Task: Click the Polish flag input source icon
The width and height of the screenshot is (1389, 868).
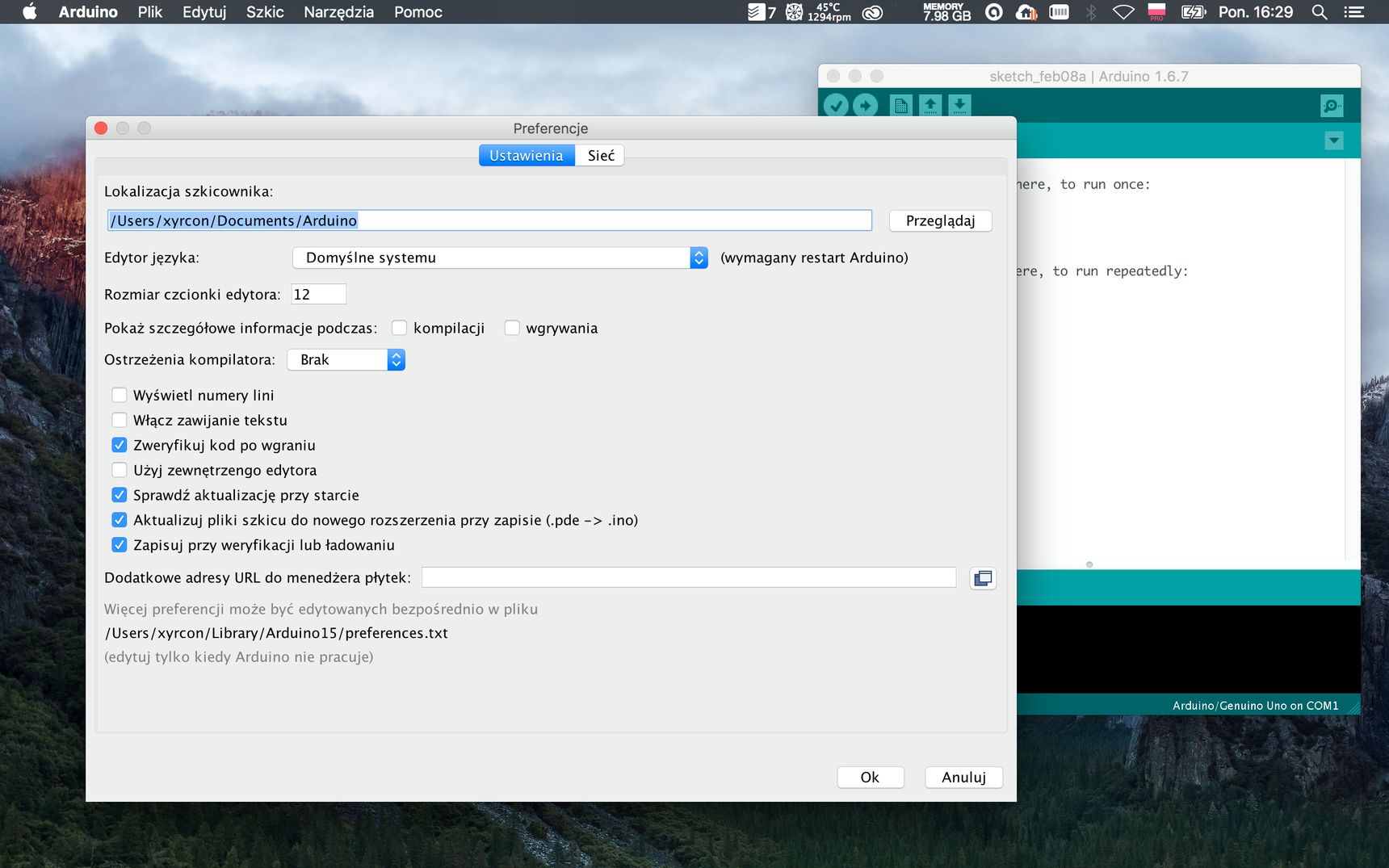Action: pos(1156,12)
